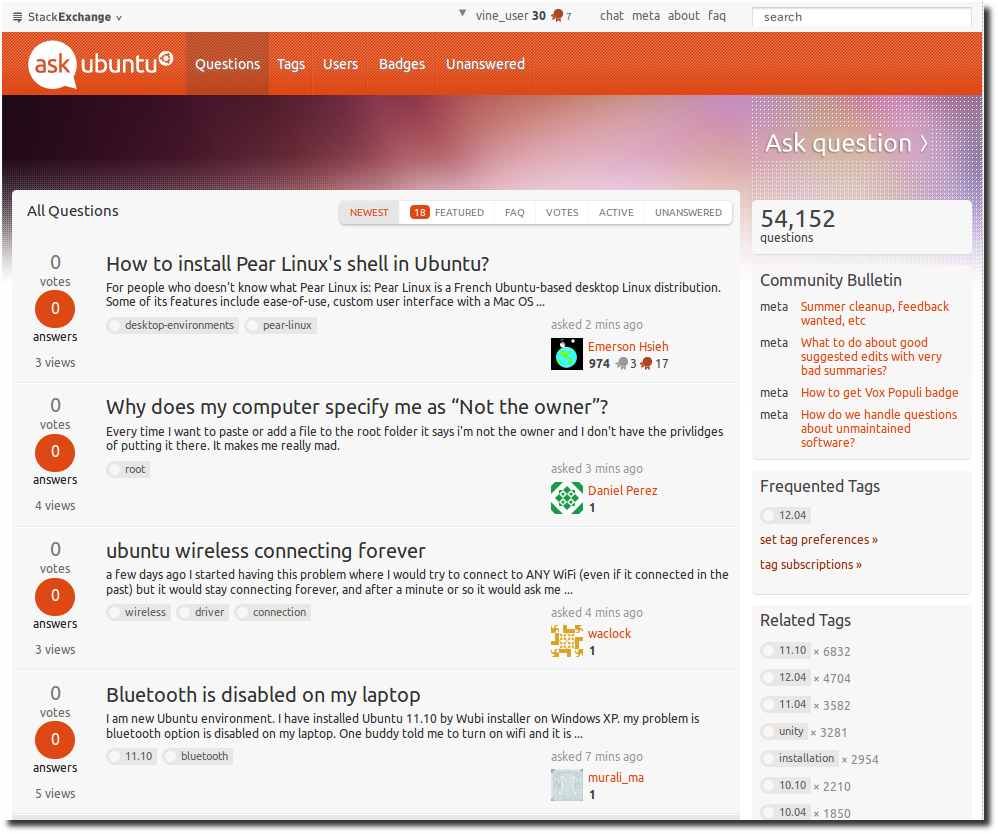Screen dimensions: 998x834
Task: Open the about link
Action: (x=684, y=16)
